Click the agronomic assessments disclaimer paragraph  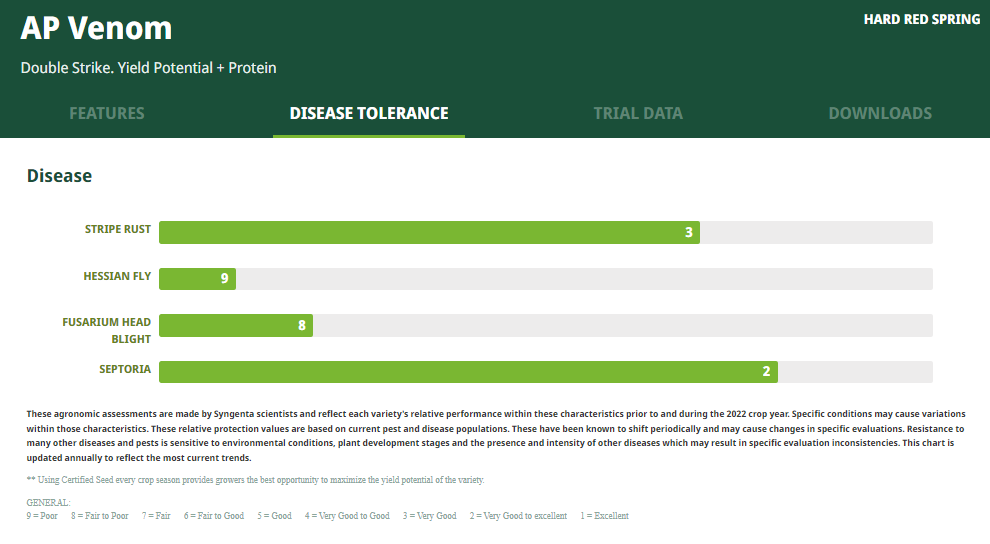pos(496,436)
